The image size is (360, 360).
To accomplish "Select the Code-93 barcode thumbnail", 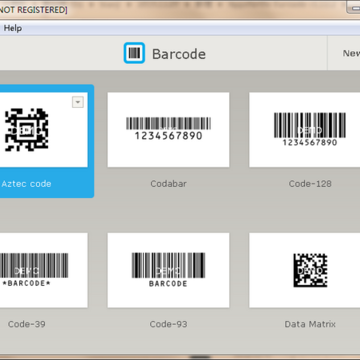I will coord(168,270).
